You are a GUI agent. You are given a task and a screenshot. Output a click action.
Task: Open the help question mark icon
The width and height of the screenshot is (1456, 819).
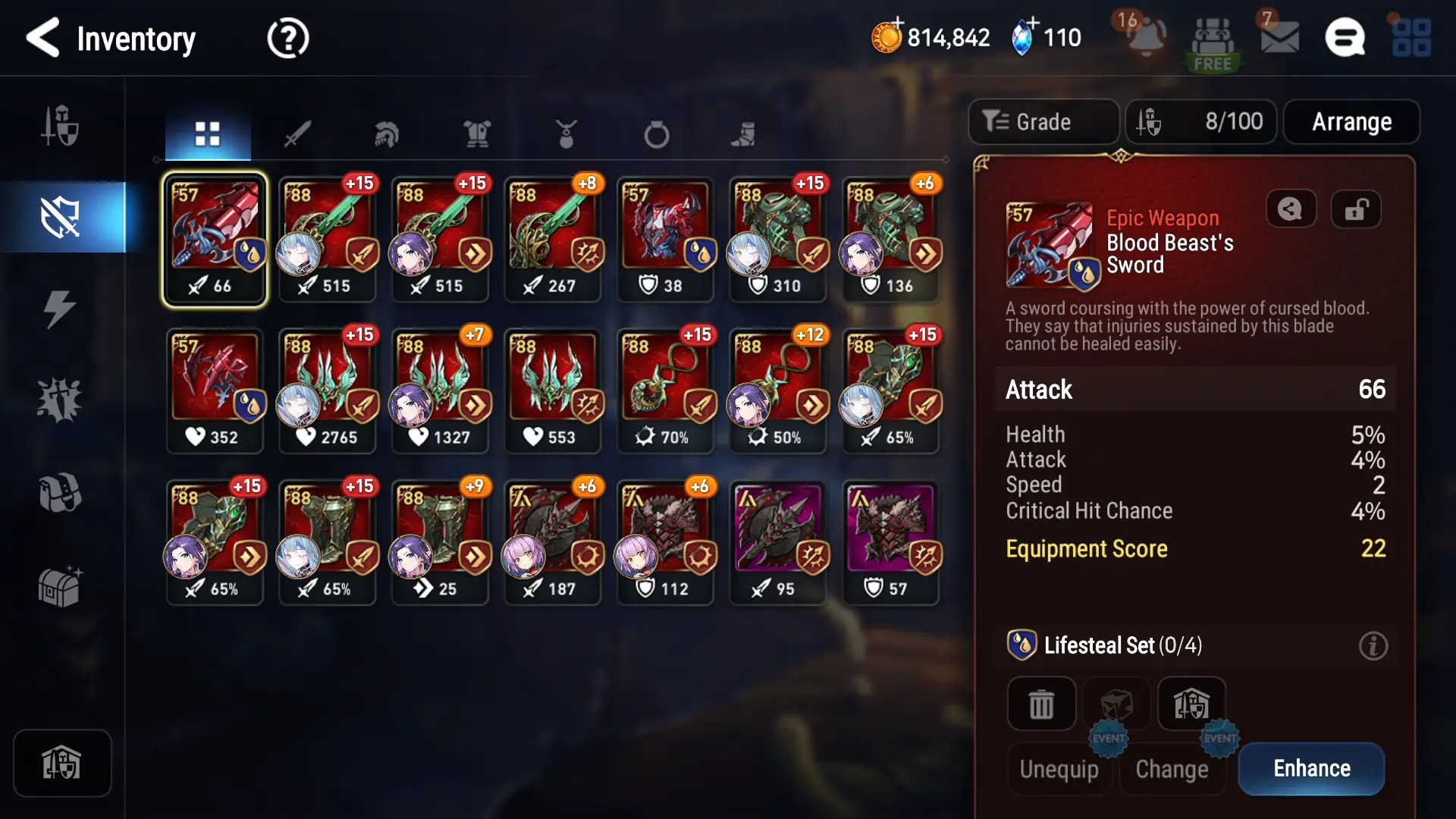[288, 38]
